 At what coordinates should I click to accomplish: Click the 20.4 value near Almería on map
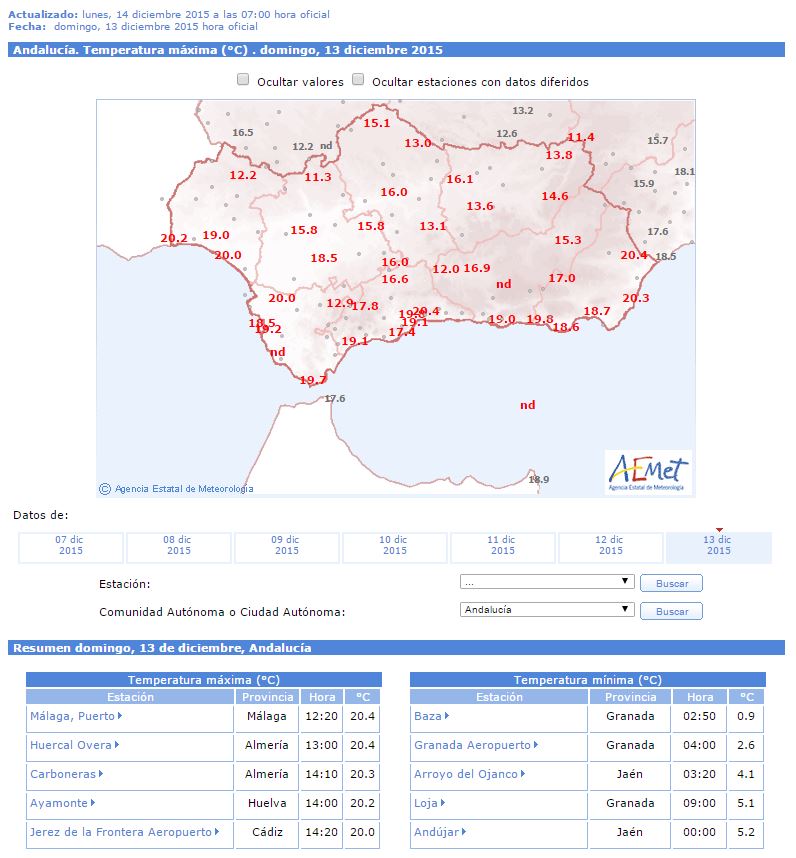click(x=634, y=255)
